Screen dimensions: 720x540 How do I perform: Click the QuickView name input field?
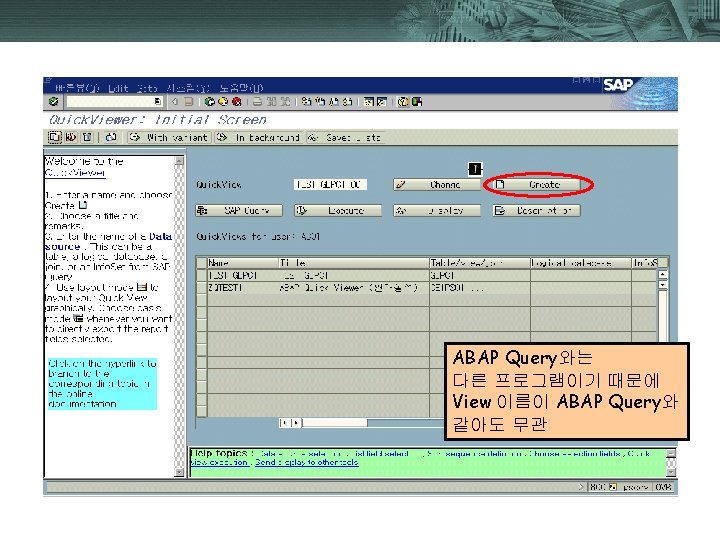point(330,185)
